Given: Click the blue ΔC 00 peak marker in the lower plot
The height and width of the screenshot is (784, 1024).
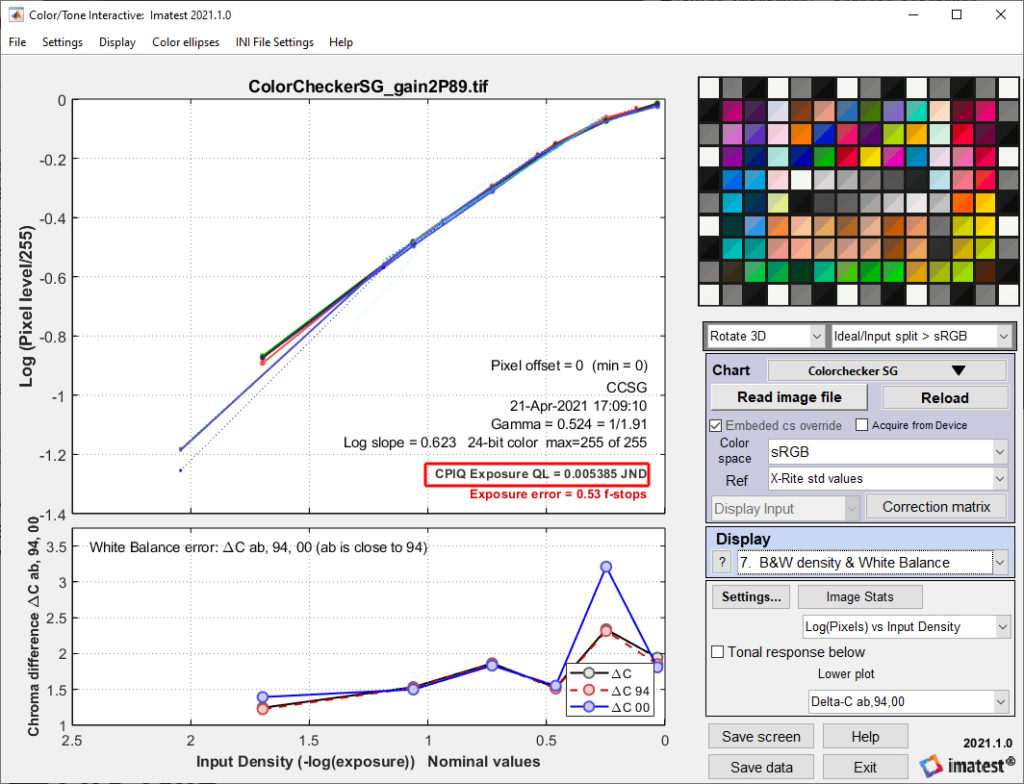Looking at the screenshot, I should [606, 566].
